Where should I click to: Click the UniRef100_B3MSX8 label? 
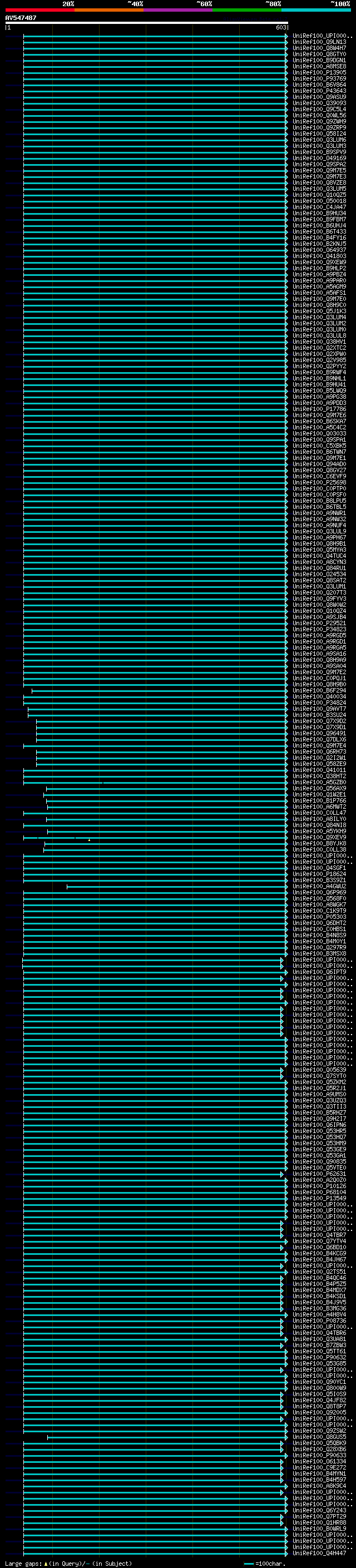pos(319,954)
